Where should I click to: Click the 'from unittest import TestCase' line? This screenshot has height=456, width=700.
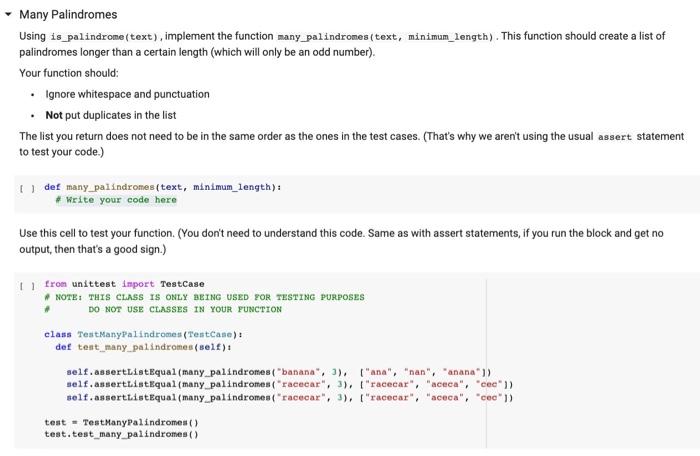pyautogui.click(x=124, y=284)
